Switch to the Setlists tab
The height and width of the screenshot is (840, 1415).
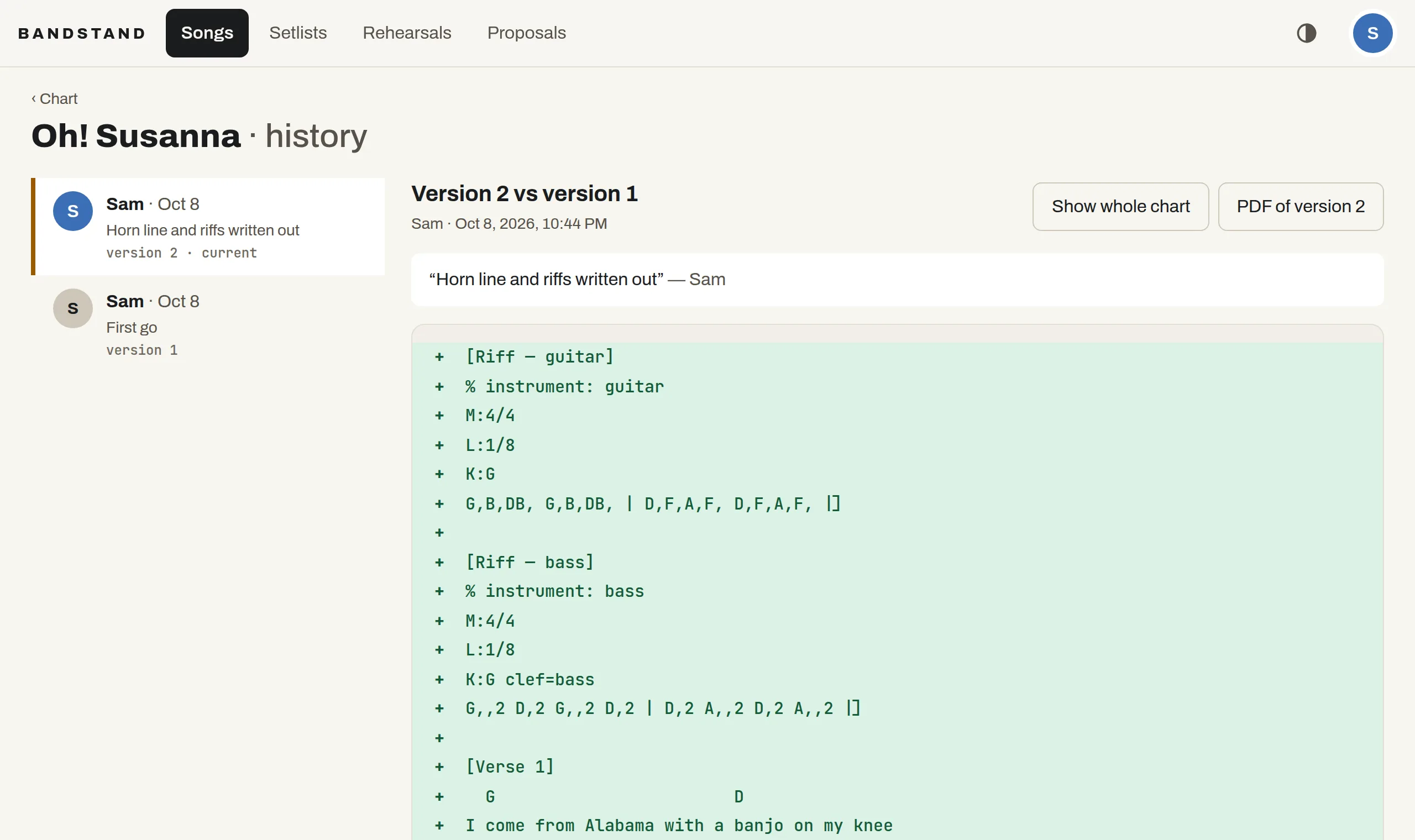coord(298,33)
